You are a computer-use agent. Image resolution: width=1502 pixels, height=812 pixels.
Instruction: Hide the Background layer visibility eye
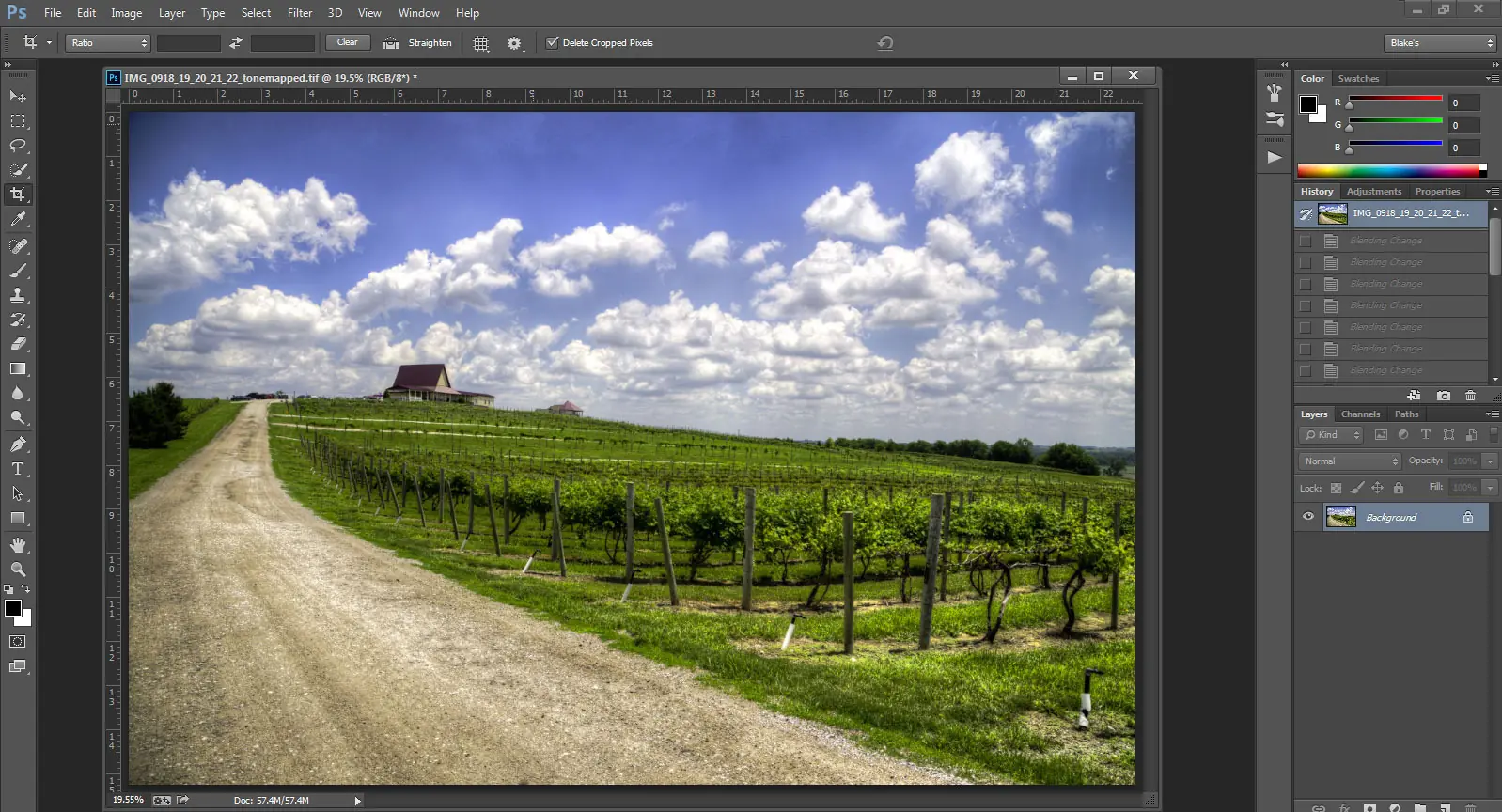pyautogui.click(x=1307, y=517)
